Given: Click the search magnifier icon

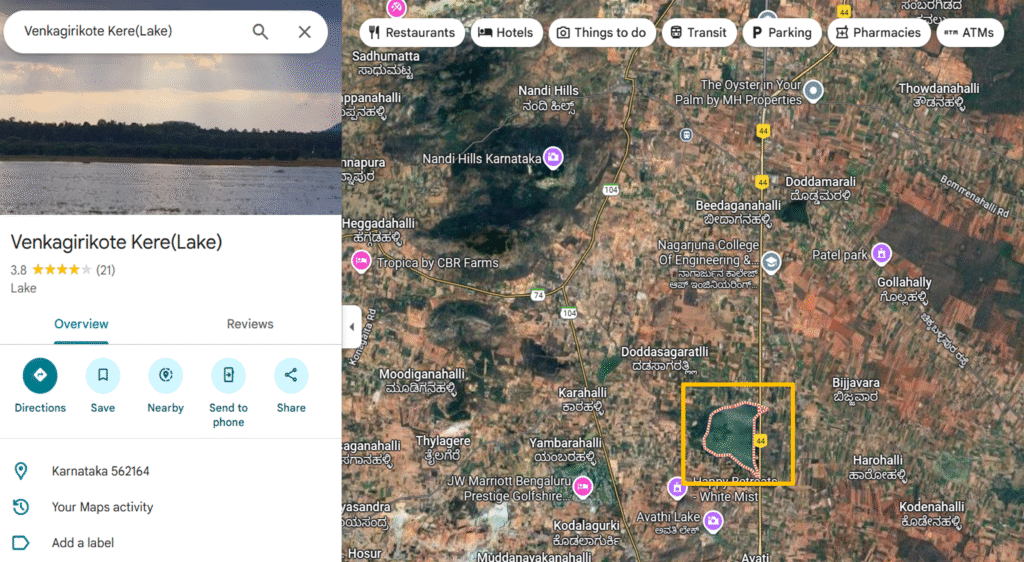Looking at the screenshot, I should [x=260, y=32].
